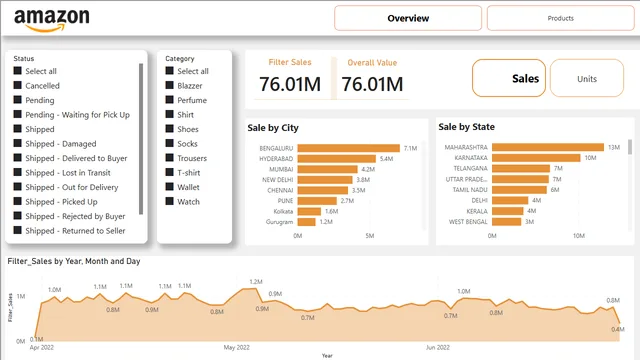
Task: Click the Status slicer scrollbar
Action: (x=141, y=139)
